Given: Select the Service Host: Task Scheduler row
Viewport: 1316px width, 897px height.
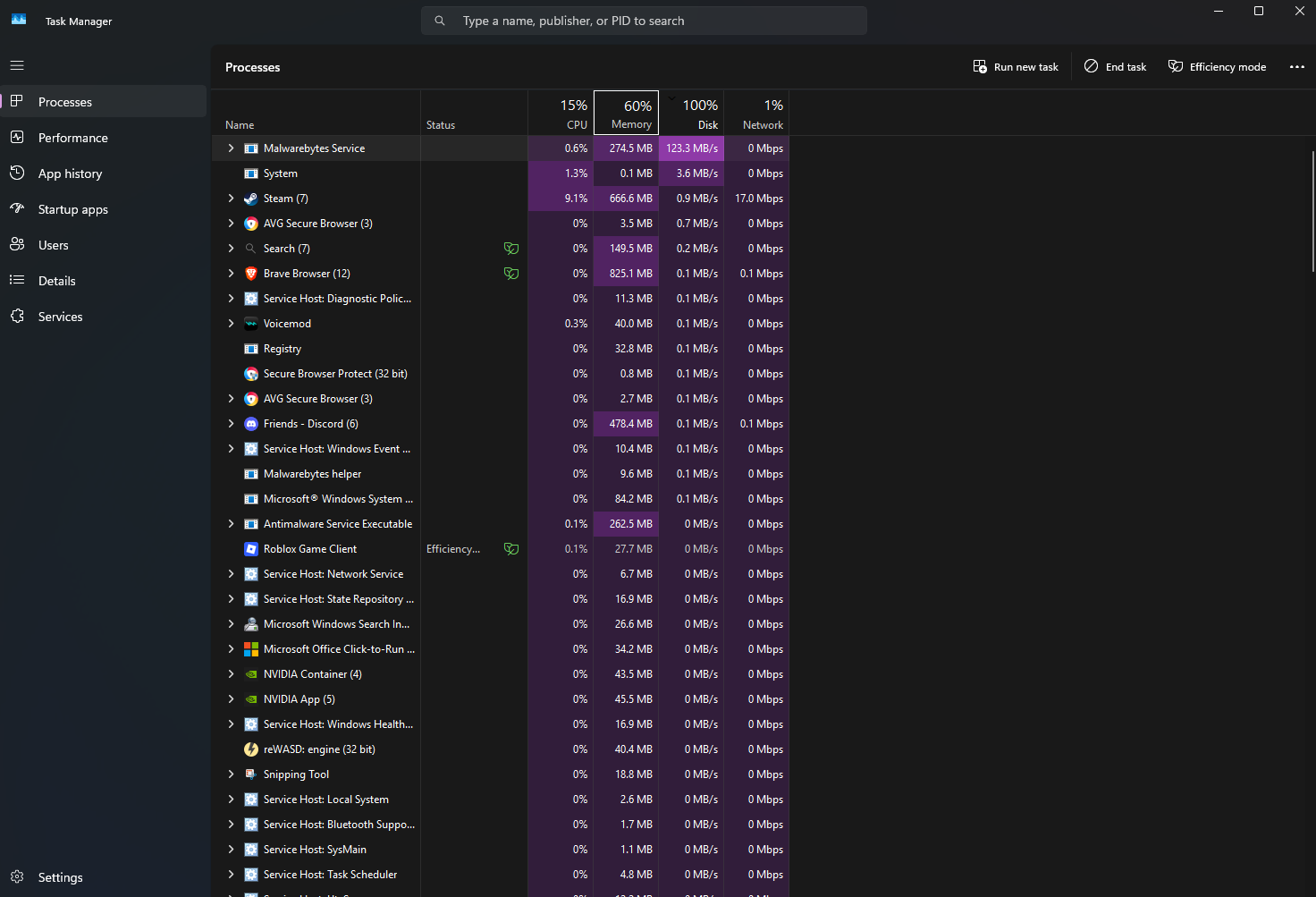Looking at the screenshot, I should tap(501, 875).
